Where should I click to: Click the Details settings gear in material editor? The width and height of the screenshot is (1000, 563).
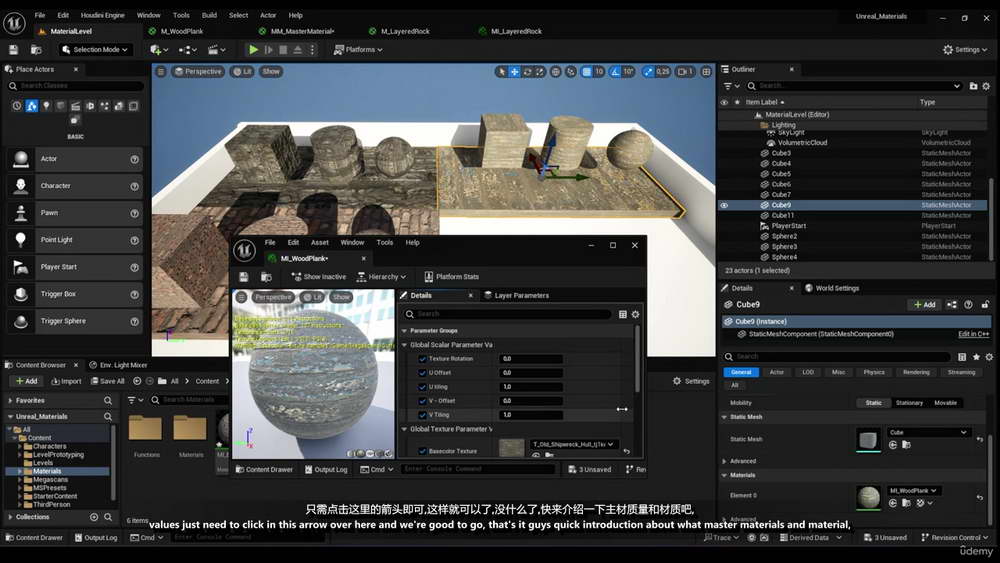click(635, 314)
